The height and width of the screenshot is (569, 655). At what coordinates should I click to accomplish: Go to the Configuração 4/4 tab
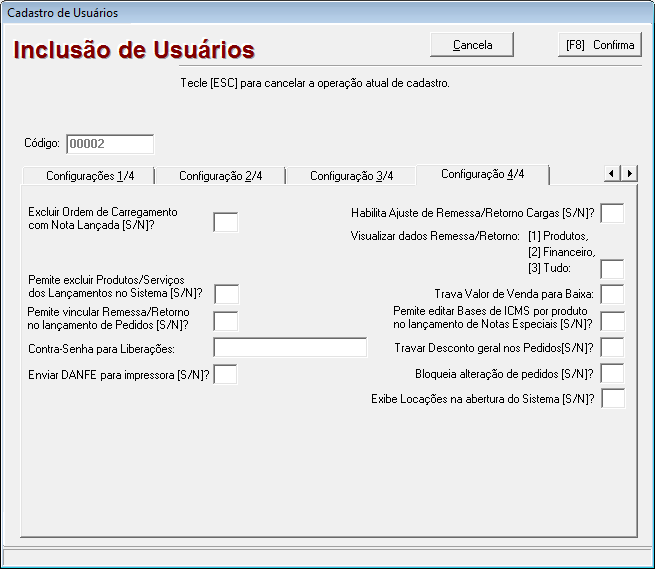point(482,174)
